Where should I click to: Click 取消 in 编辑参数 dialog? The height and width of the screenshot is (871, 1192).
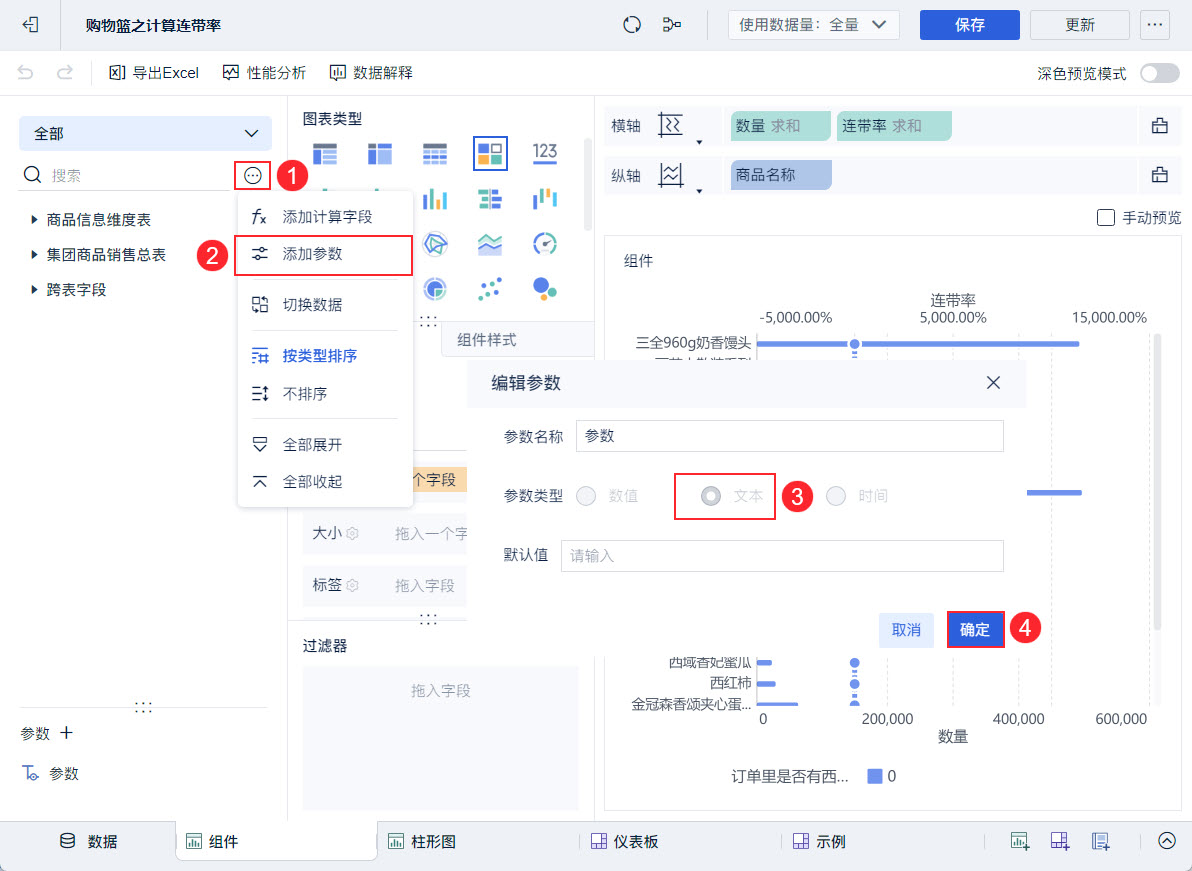906,629
